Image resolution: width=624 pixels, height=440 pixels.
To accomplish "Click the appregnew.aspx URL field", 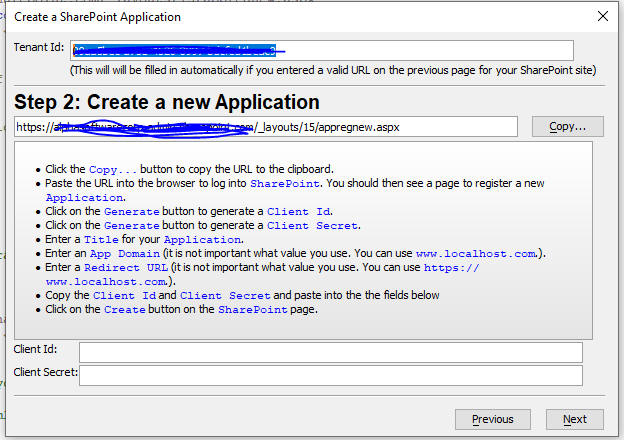I will [266, 127].
